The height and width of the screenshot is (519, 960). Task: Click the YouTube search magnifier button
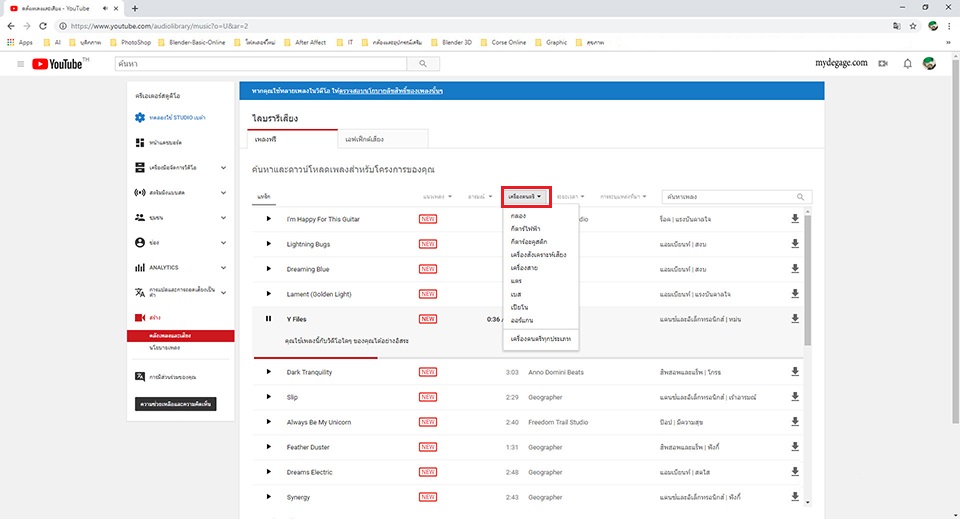click(x=423, y=64)
